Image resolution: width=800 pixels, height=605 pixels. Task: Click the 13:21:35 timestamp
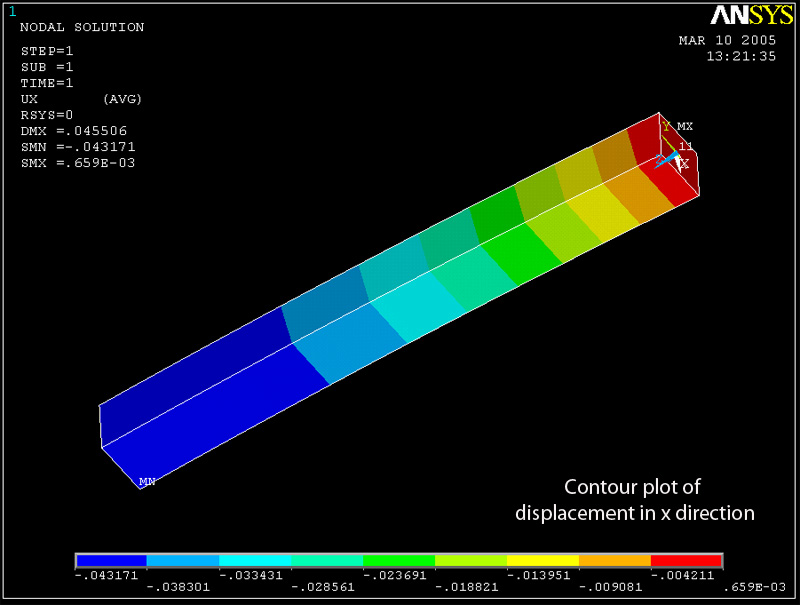click(x=741, y=56)
